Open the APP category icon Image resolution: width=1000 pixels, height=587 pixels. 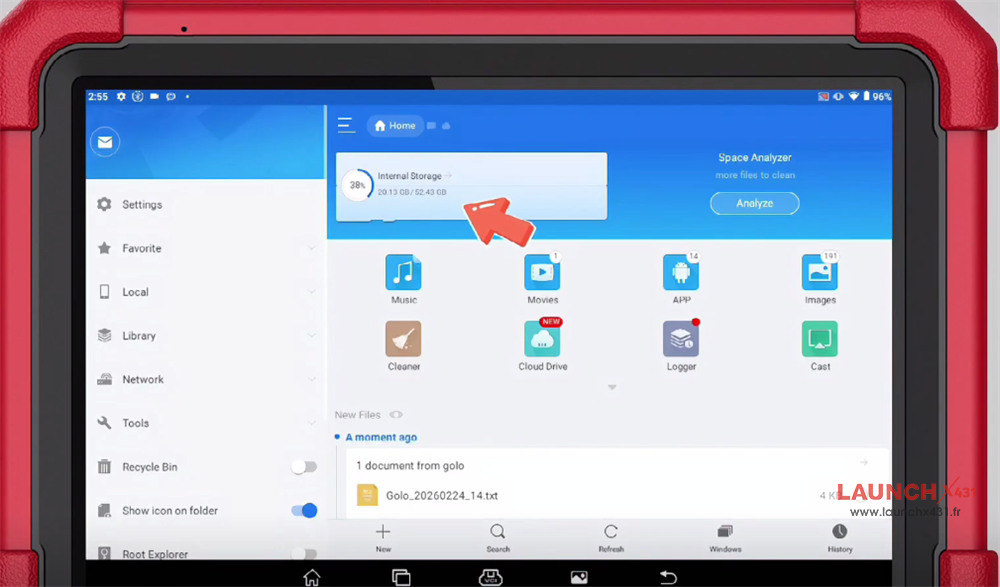click(681, 273)
